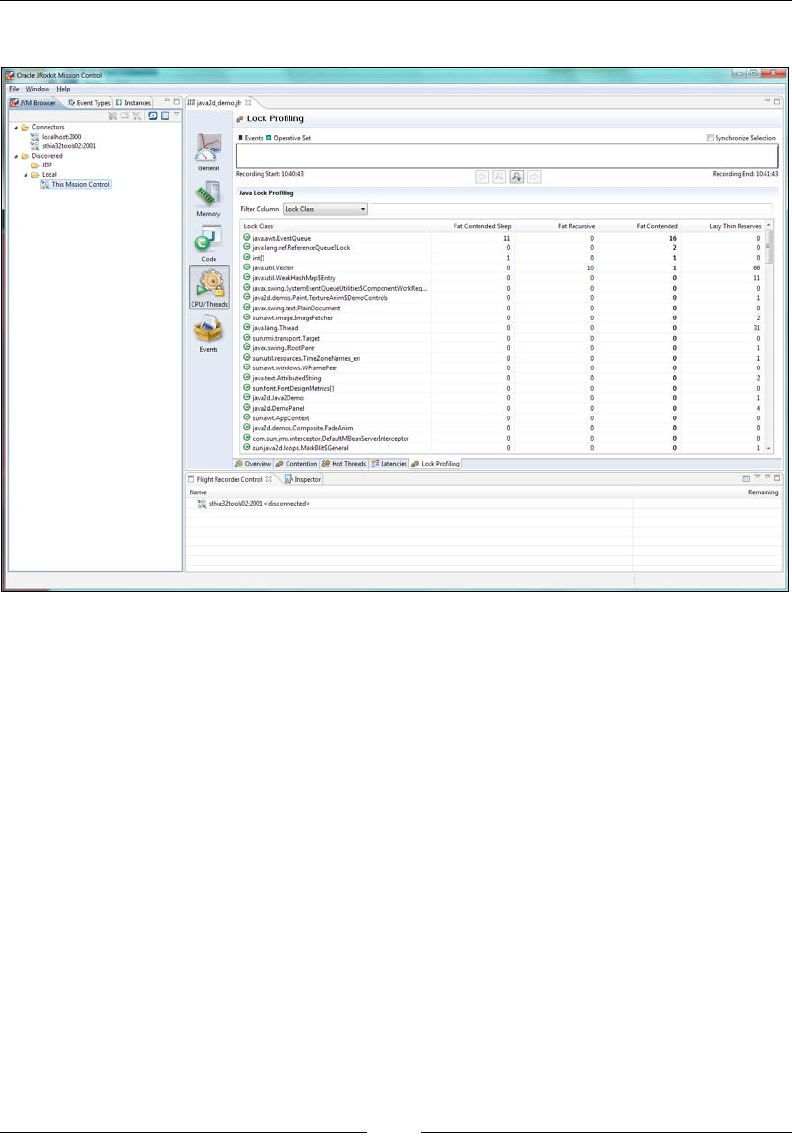This screenshot has height=1142, width=792.
Task: Click the events range selector timeline
Action: (506, 156)
